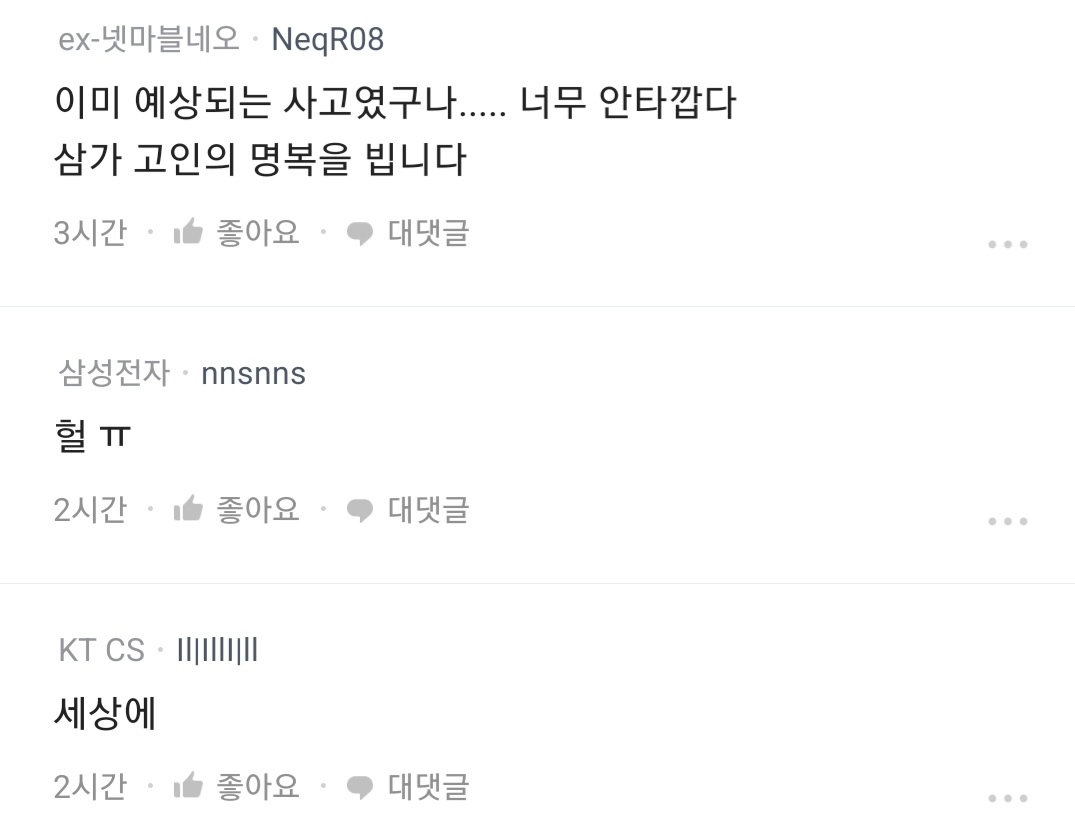Select the 삼성전자 company label
The width and height of the screenshot is (1075, 835).
pyautogui.click(x=114, y=373)
